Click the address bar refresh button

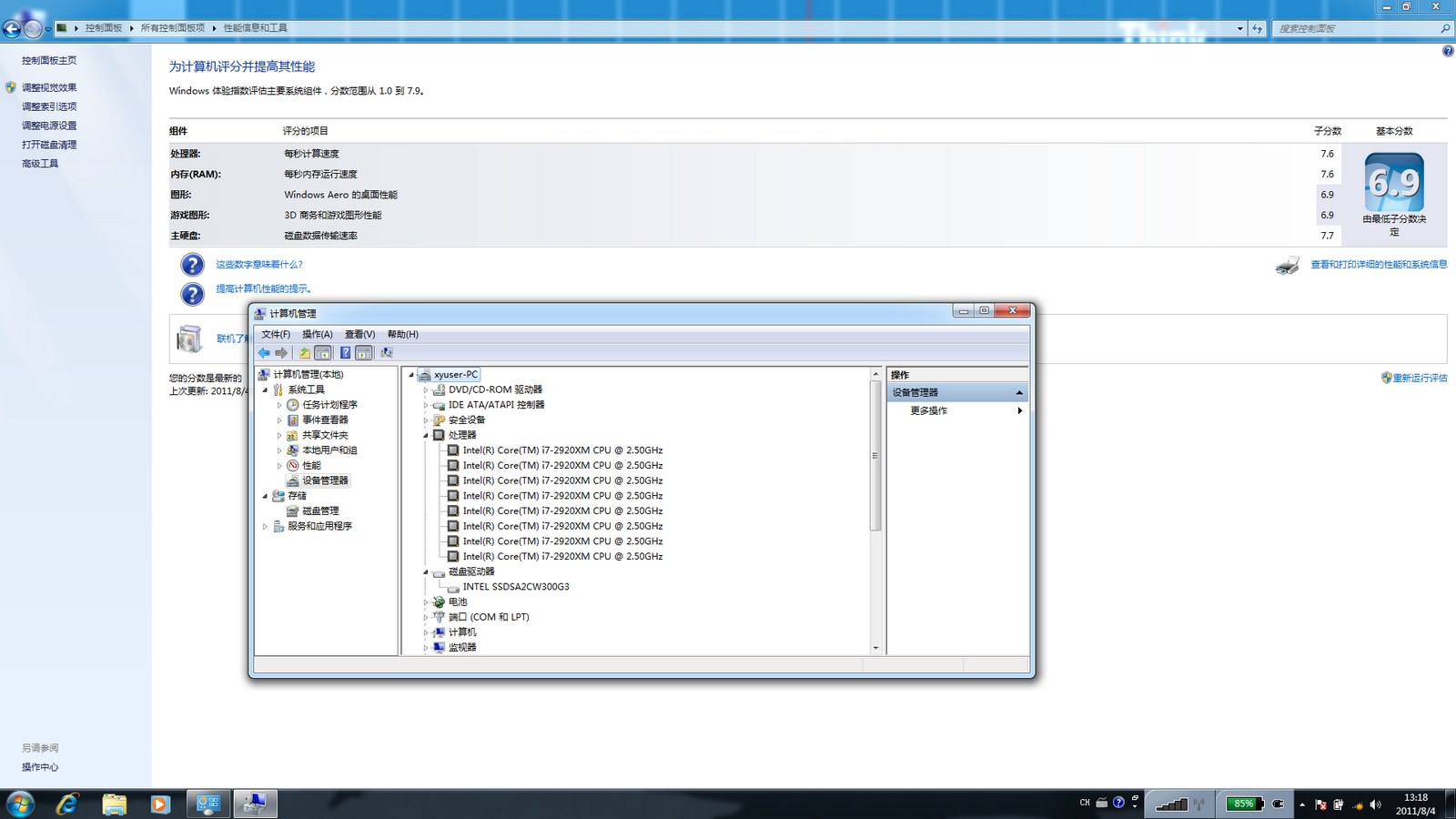[x=1258, y=28]
